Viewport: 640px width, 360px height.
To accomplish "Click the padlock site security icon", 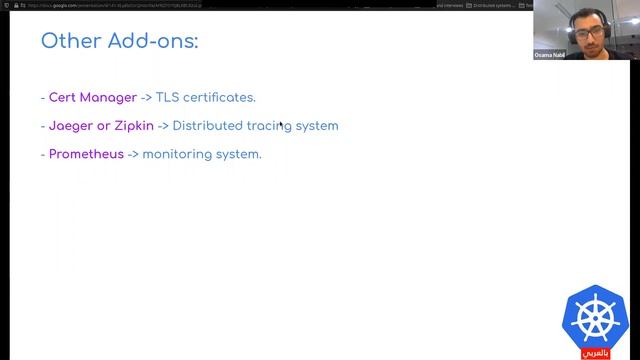I will pos(16,6).
